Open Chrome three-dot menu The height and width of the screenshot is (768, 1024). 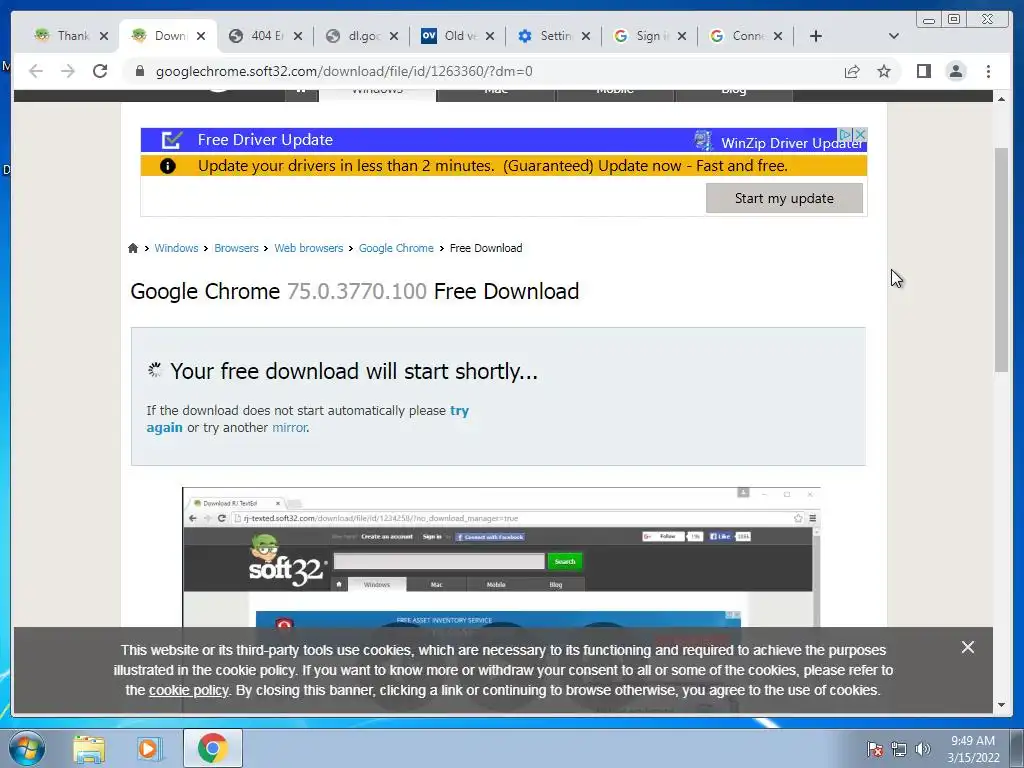click(988, 71)
